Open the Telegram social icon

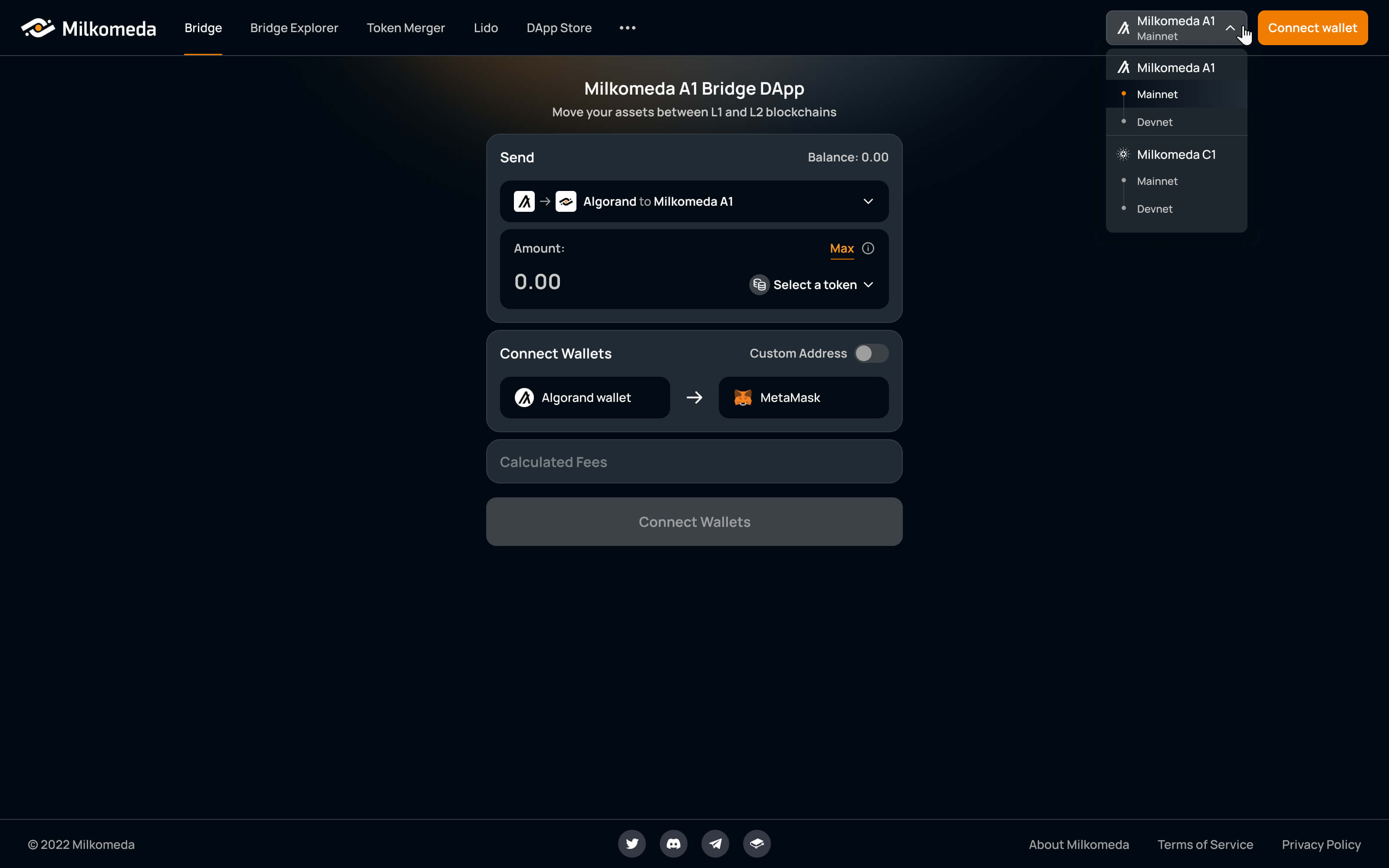[x=715, y=843]
